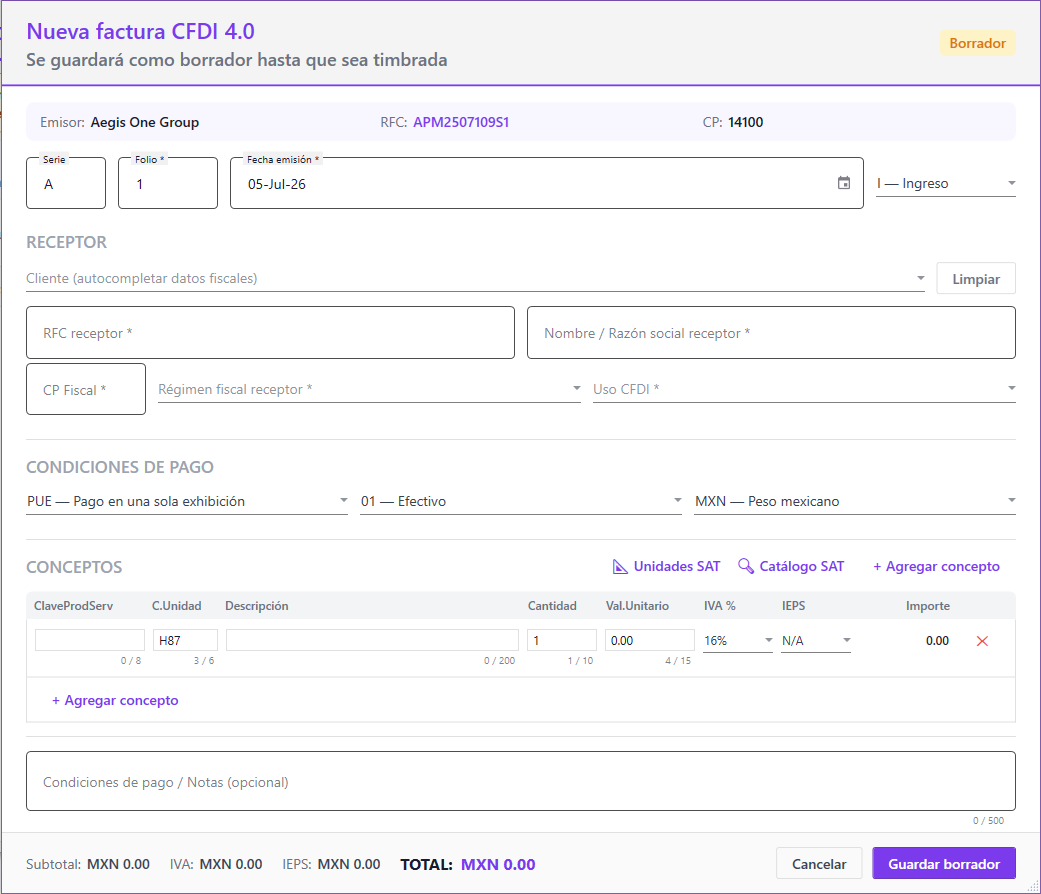Click the Descripción input in the concept row
The image size is (1041, 894).
pos(372,640)
